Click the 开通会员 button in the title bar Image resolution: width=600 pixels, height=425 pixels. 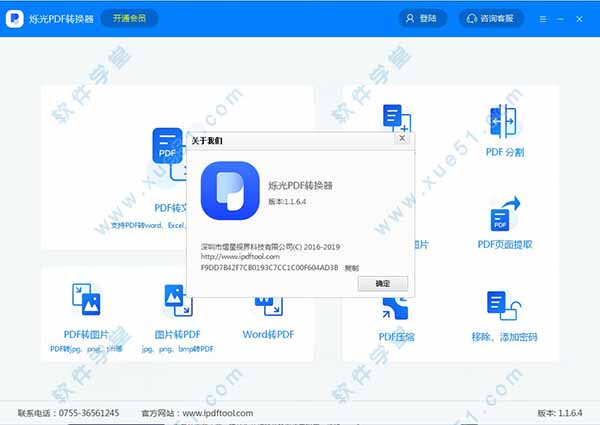[129, 18]
